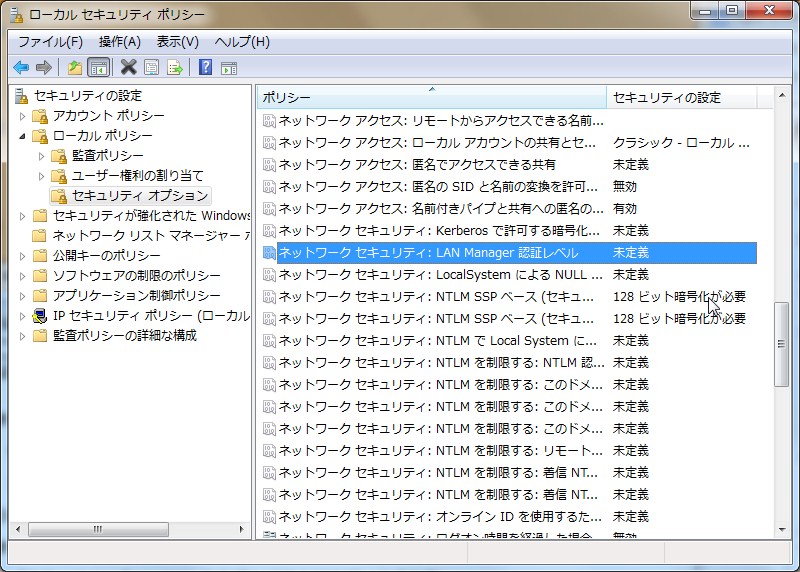Expand the ユーザー権利の割り当て node
The width and height of the screenshot is (800, 572).
[41, 176]
